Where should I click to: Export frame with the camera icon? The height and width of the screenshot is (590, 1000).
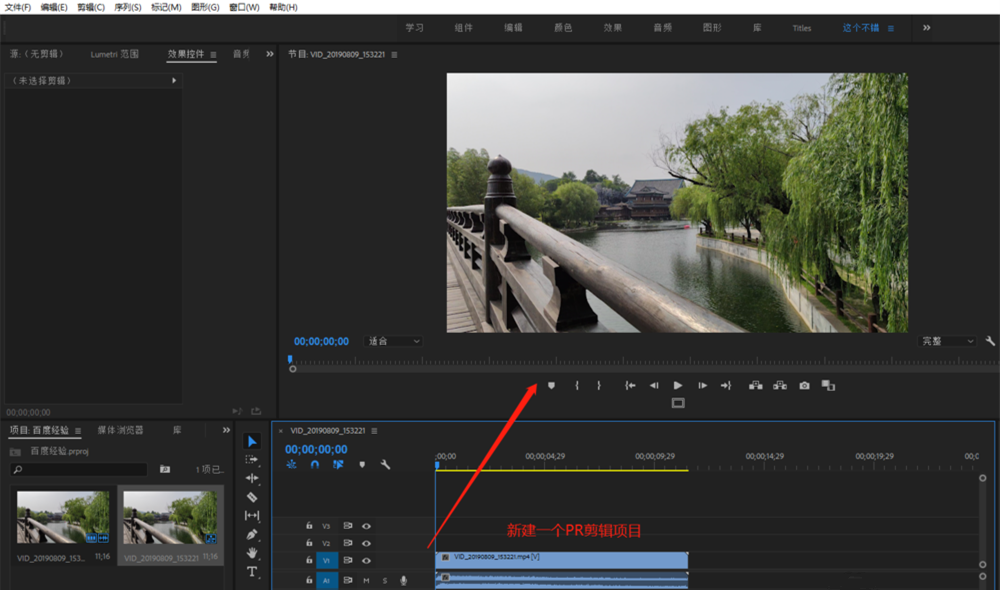[x=804, y=385]
